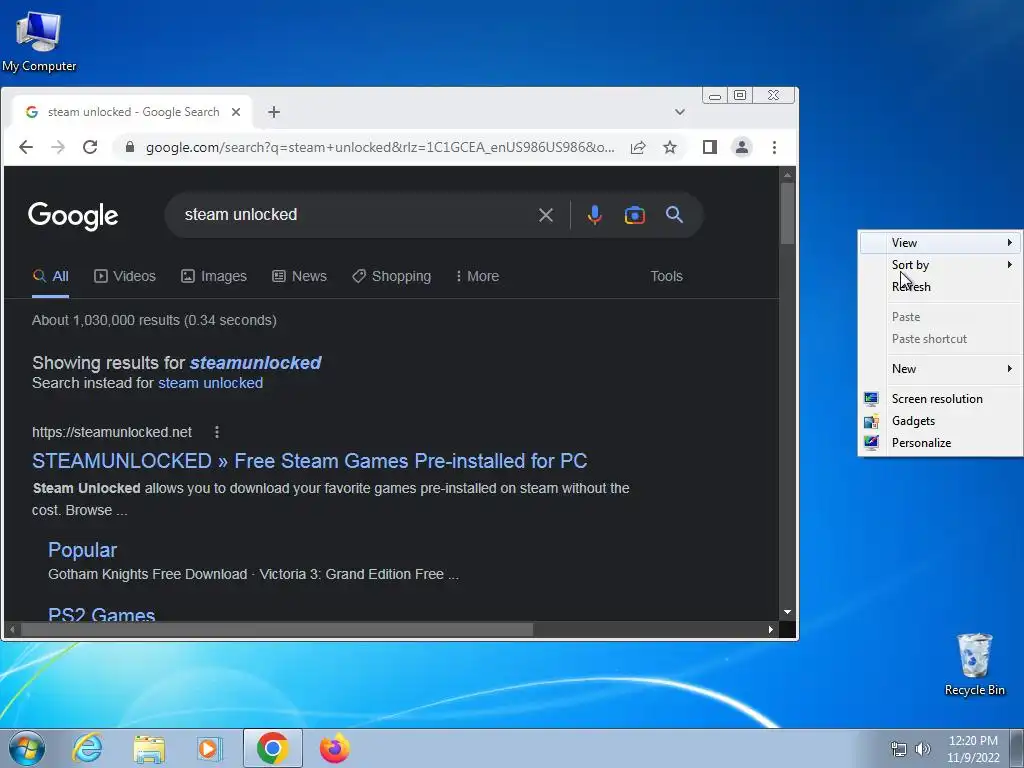Choose Personalize in context menu

point(940,443)
